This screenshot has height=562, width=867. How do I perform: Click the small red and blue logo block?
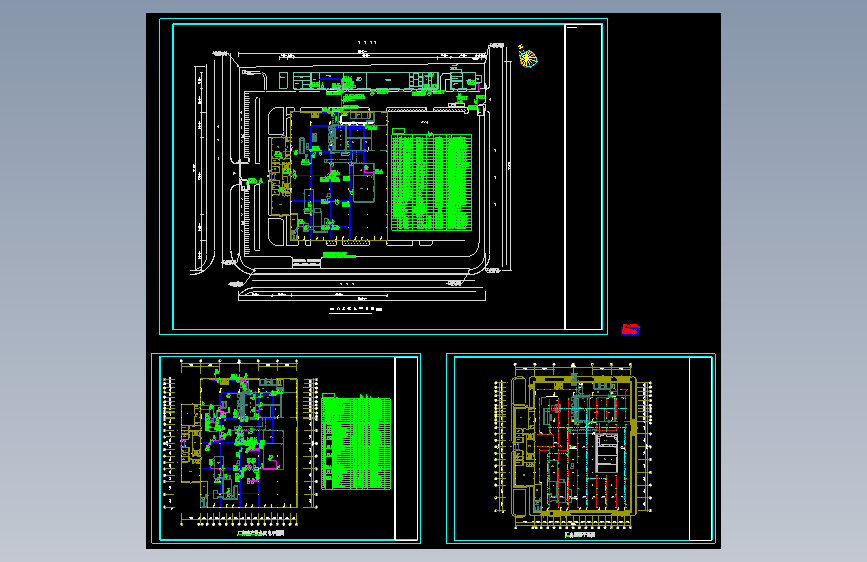click(630, 330)
